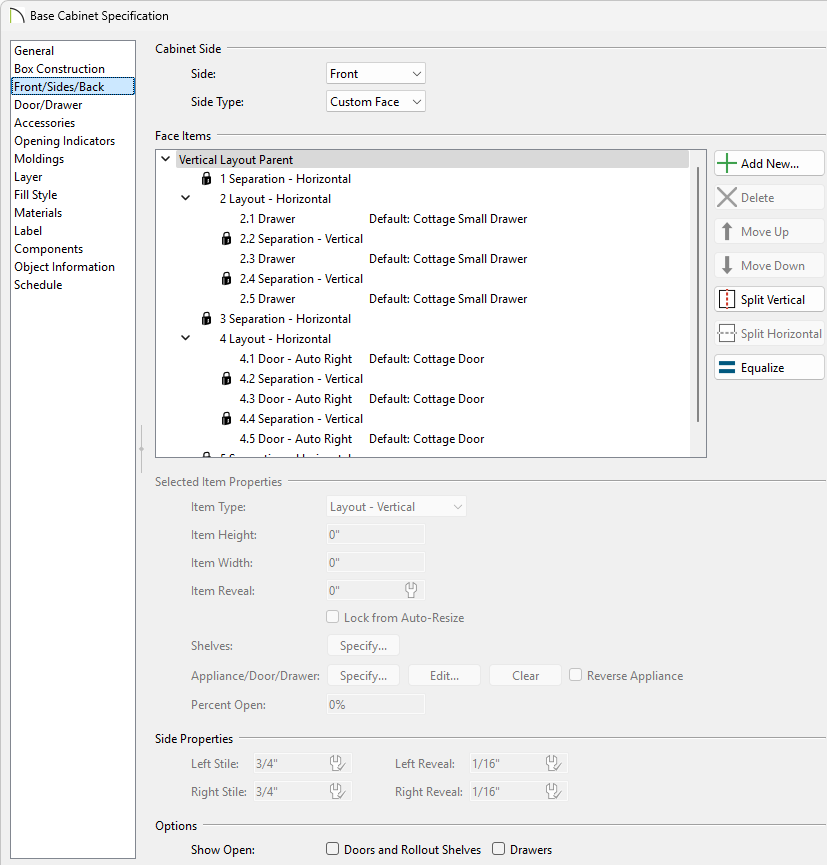Check the Show Open Drawers option
The height and width of the screenshot is (865, 827).
tap(498, 848)
